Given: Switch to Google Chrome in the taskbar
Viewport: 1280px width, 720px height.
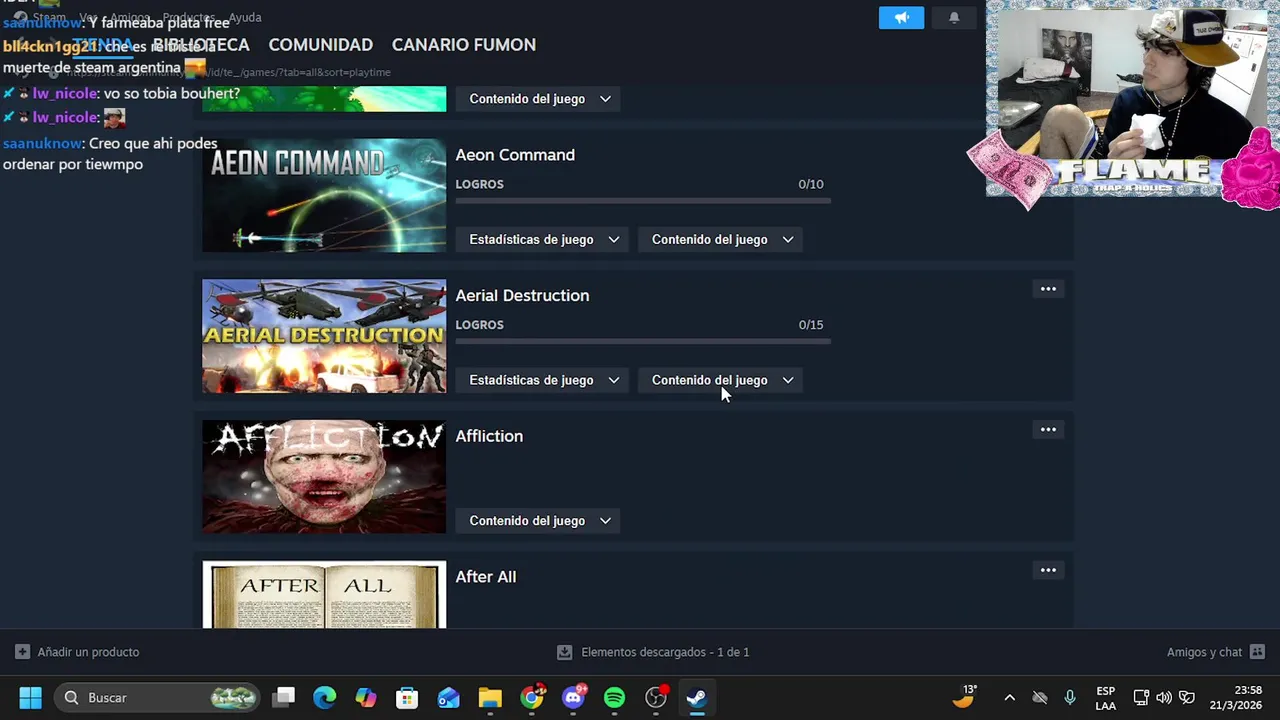Looking at the screenshot, I should 532,698.
